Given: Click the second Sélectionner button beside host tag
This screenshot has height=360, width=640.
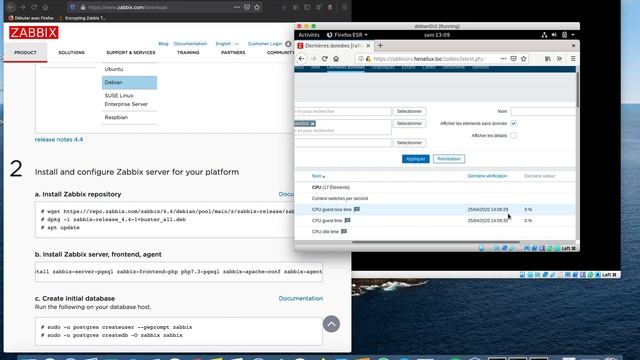Looking at the screenshot, I should click(x=409, y=123).
